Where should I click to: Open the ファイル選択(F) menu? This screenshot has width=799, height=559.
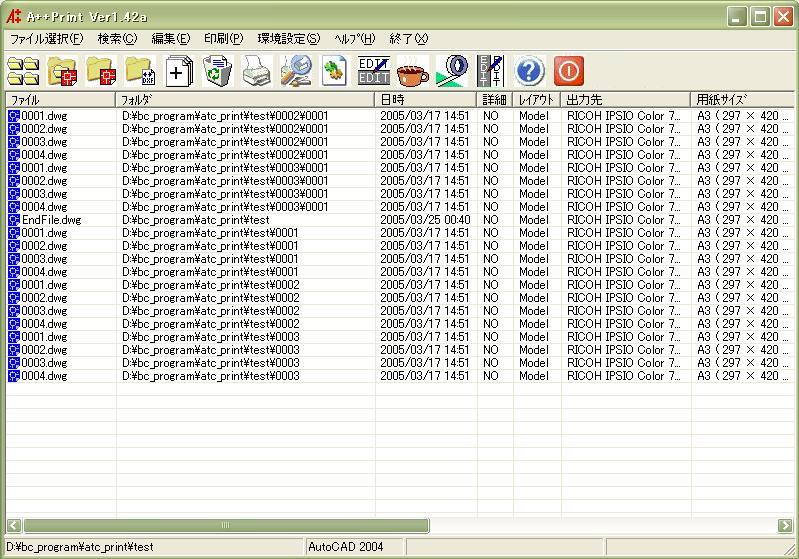(x=46, y=39)
